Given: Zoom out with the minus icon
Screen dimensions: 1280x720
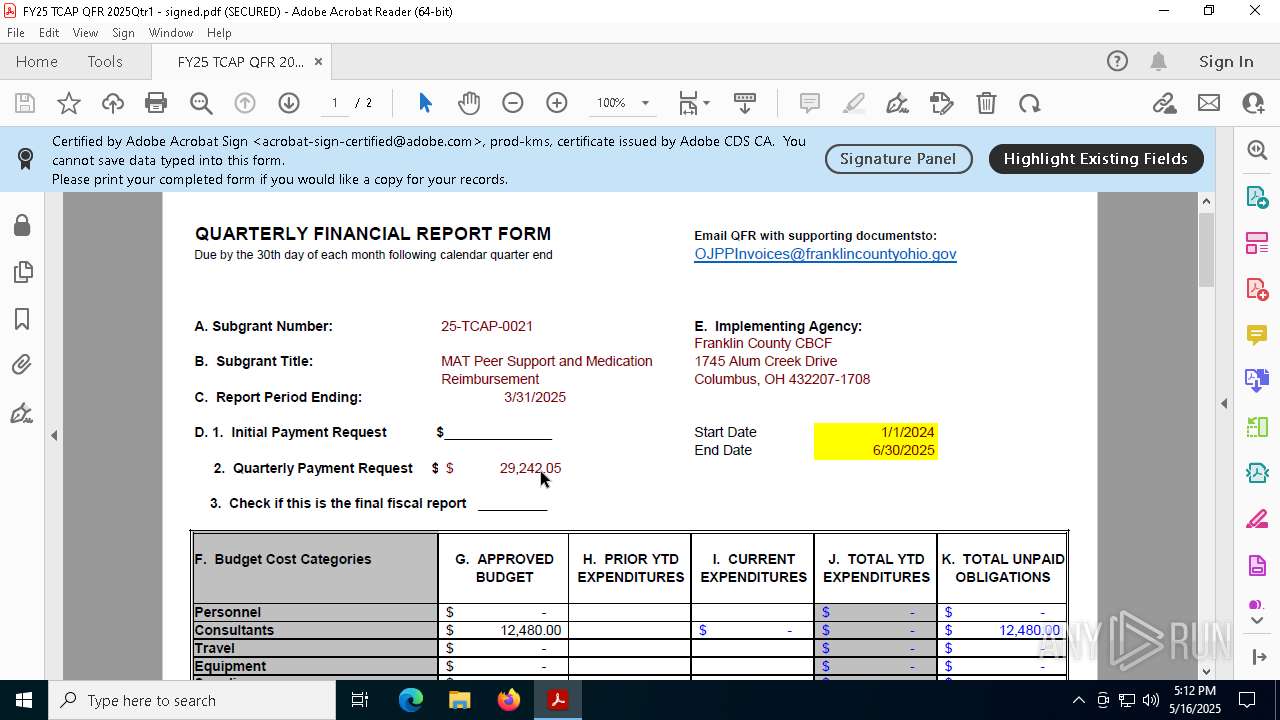Looking at the screenshot, I should click(513, 103).
